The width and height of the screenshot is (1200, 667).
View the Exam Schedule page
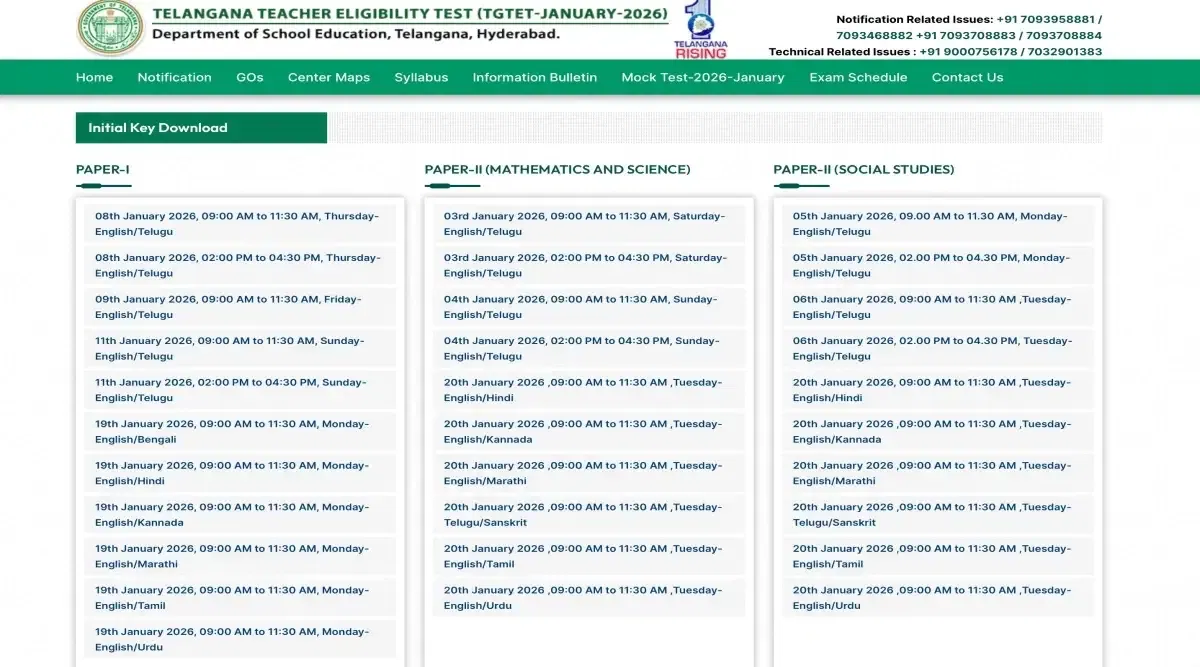858,77
